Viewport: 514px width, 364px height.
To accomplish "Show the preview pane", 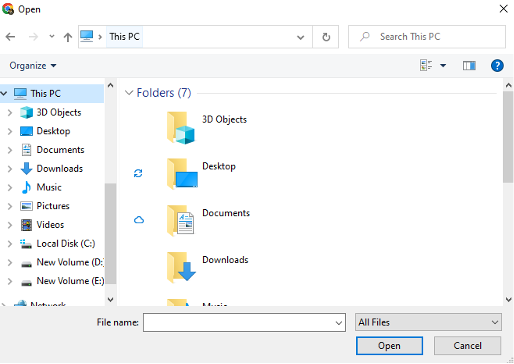I will pos(469,65).
